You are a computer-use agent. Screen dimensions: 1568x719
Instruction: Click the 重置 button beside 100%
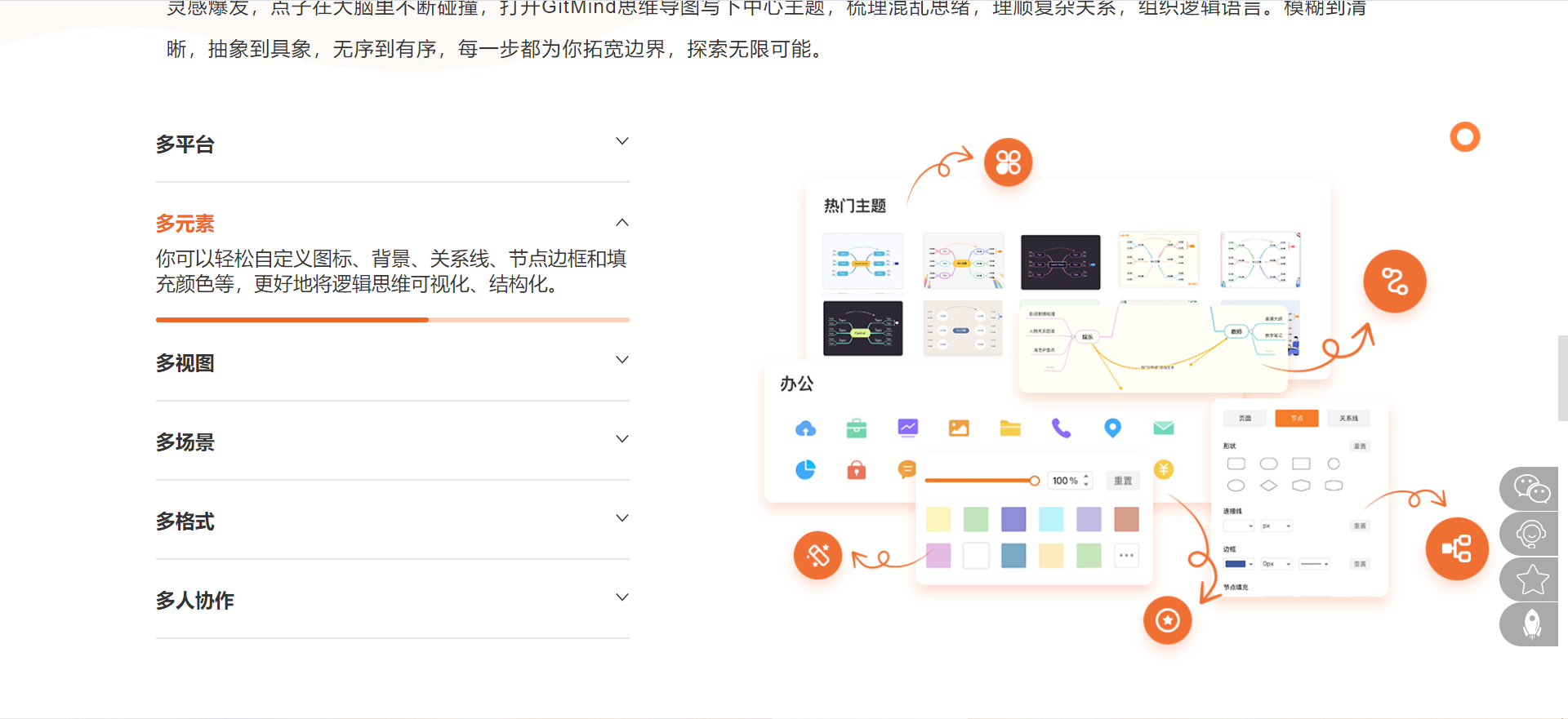point(1123,481)
